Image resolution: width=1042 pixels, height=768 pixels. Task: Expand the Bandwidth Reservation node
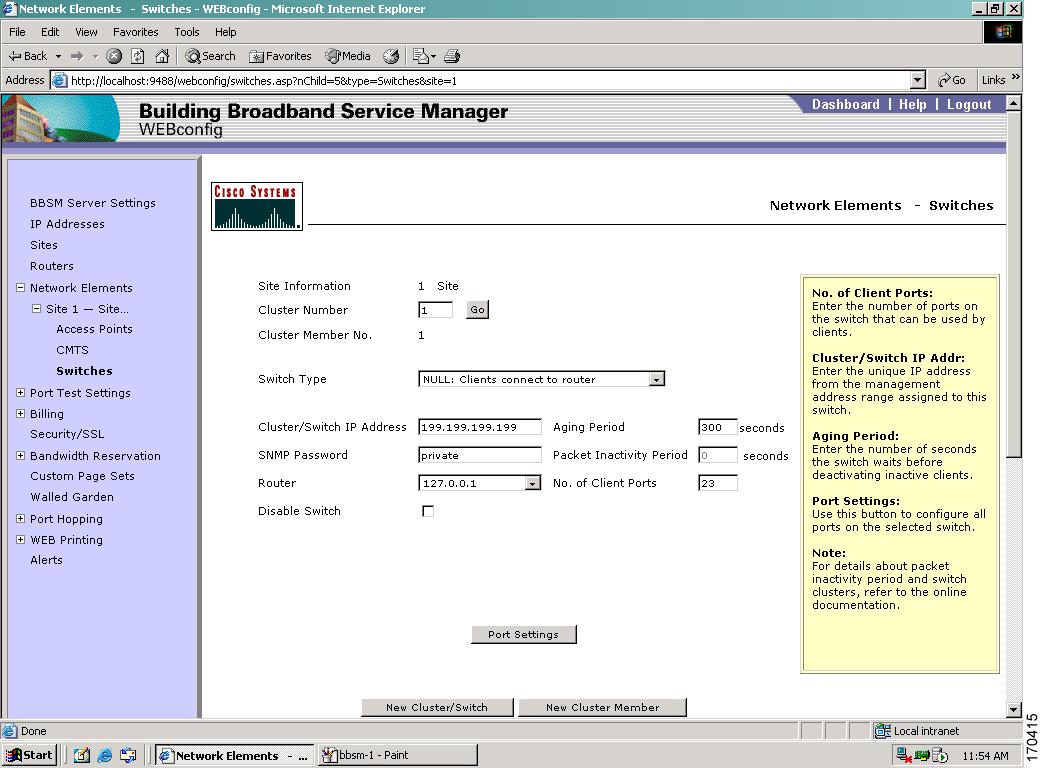[21, 456]
